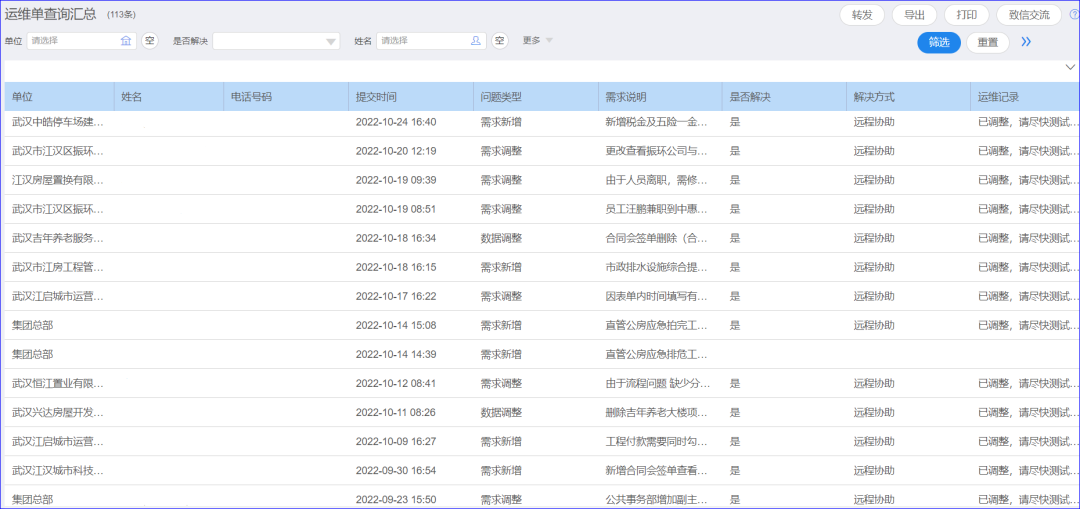The image size is (1080, 509).
Task: Select the 武汉江汉城市科技… unit cell
Action: click(59, 470)
